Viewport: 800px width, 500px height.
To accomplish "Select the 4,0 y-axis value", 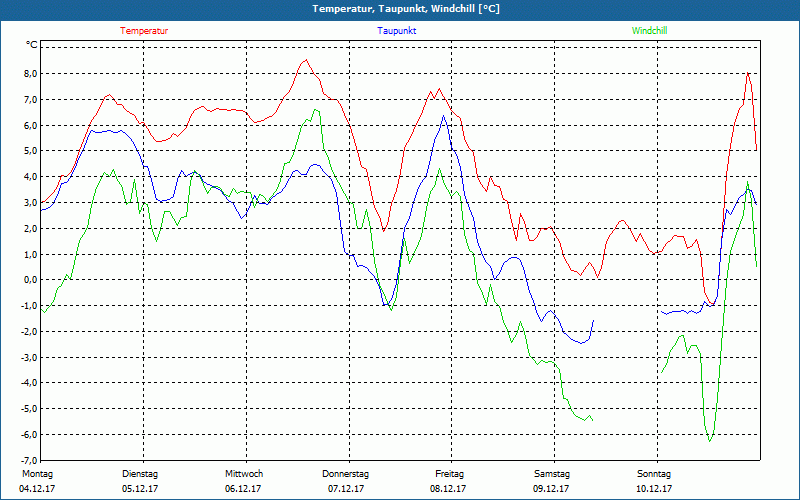I will point(31,177).
